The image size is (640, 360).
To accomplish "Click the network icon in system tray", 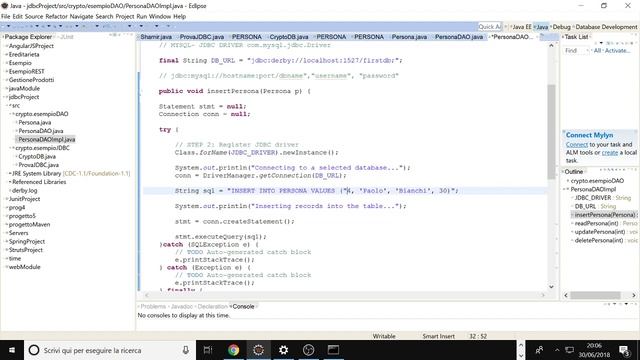I will [x=569, y=350].
